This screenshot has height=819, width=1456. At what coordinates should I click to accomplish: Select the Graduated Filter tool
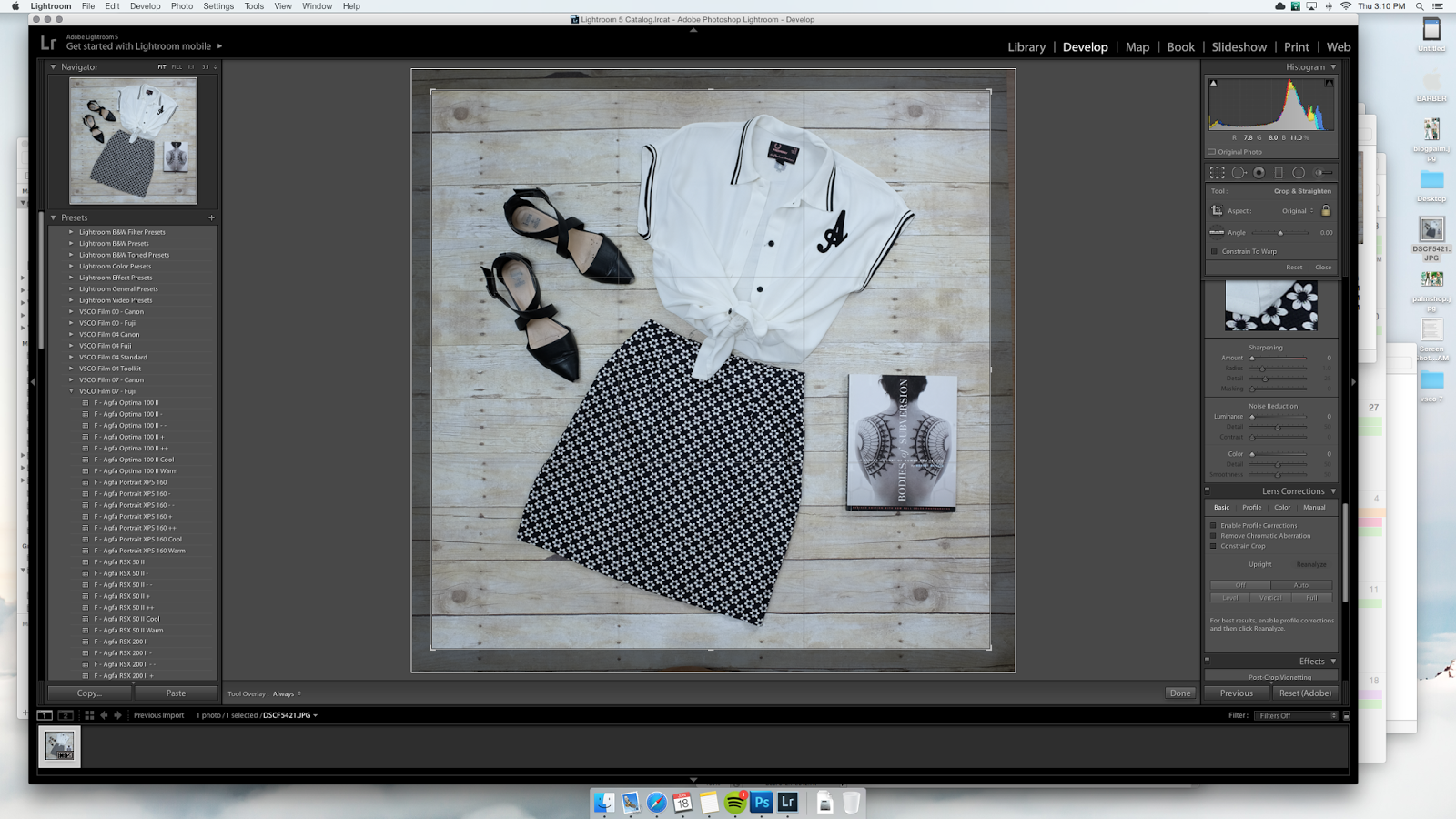click(x=1279, y=172)
